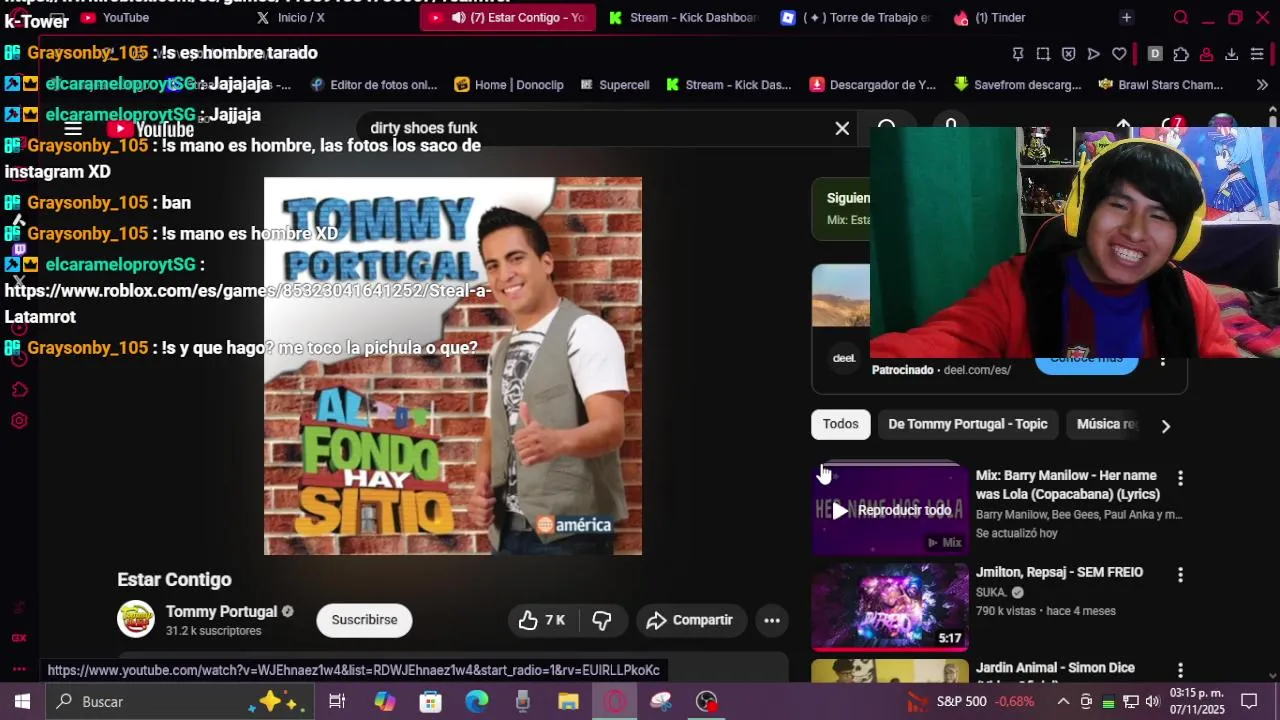
Task: Open Tommy Portugal channel avatar
Action: [136, 619]
